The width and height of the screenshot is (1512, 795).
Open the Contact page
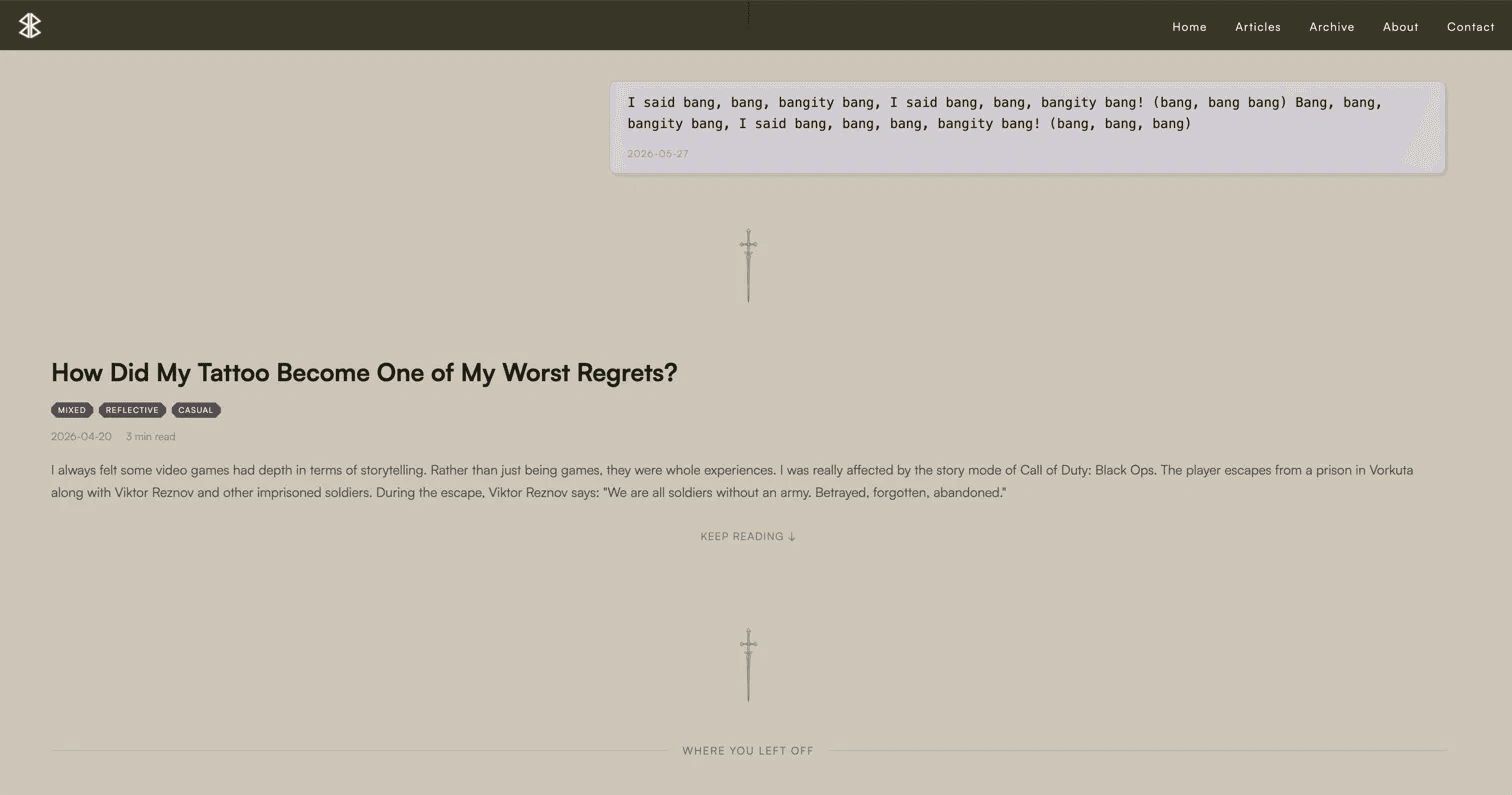coord(1470,27)
